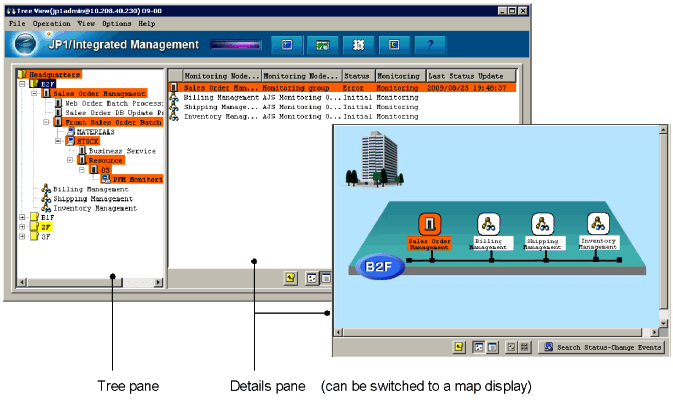Click the first toolbar icon button in the banner
The image size is (673, 402).
287,45
